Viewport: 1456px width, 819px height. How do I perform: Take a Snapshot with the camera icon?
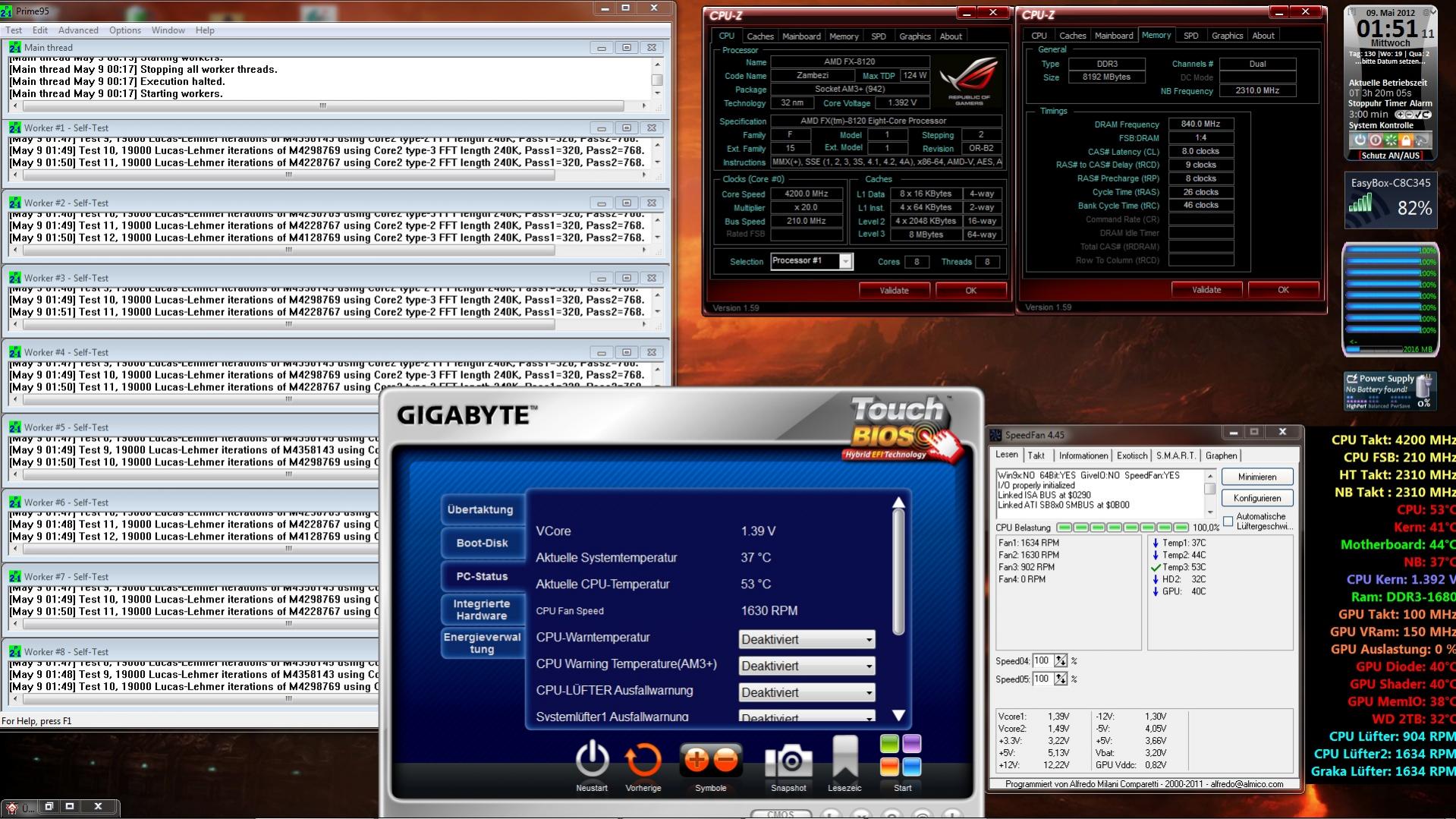788,761
